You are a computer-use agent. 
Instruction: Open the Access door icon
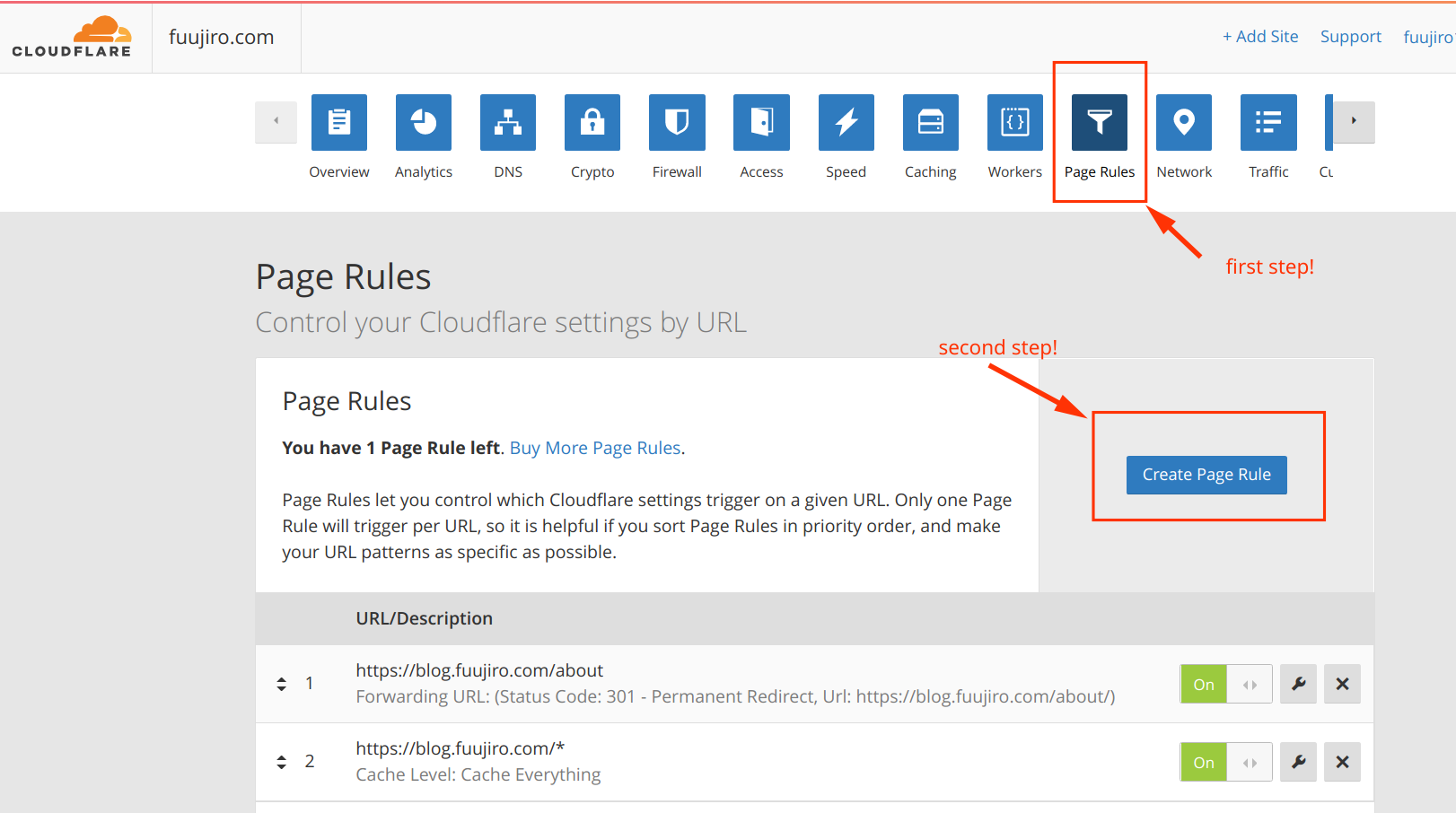tap(761, 122)
